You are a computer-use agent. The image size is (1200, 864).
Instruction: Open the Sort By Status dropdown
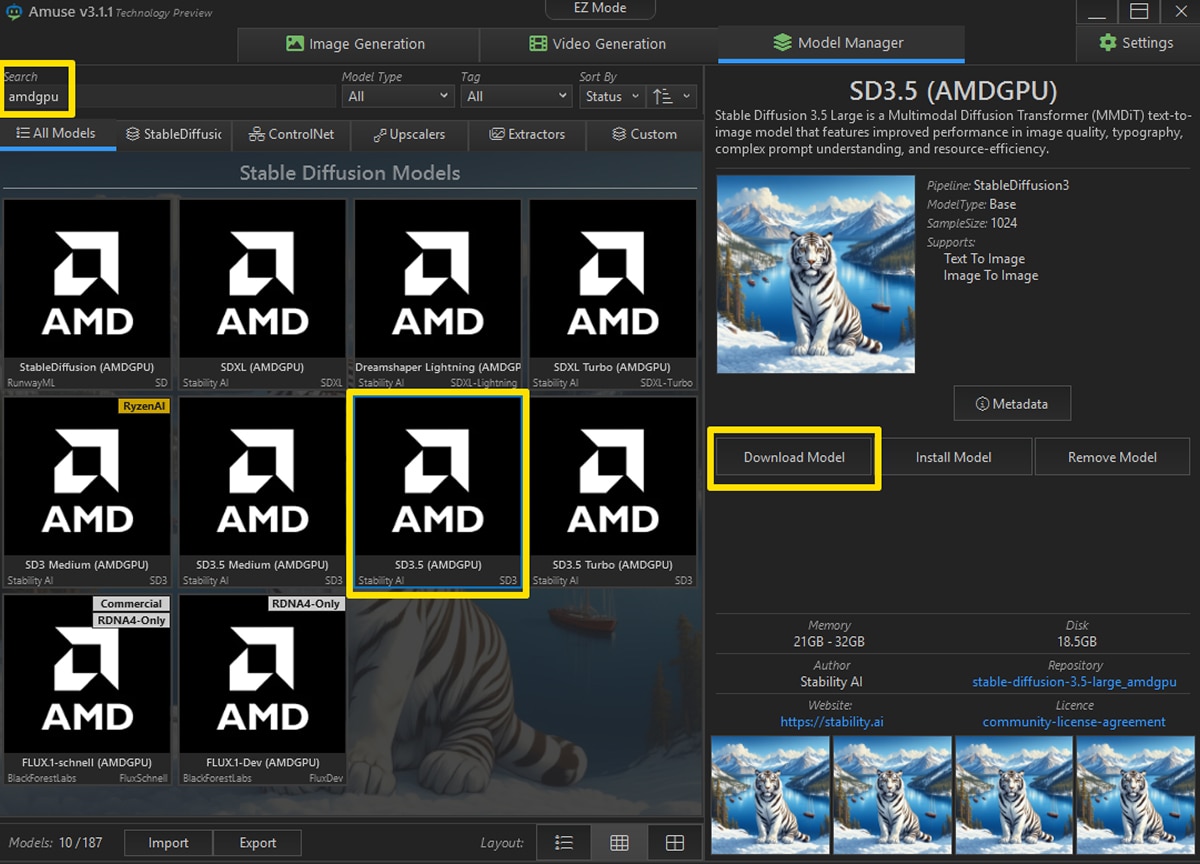(611, 96)
